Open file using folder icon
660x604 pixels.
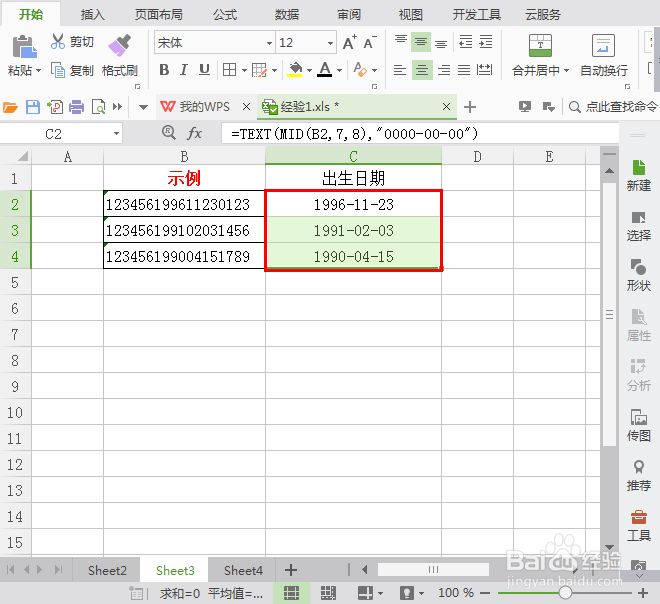[x=10, y=107]
